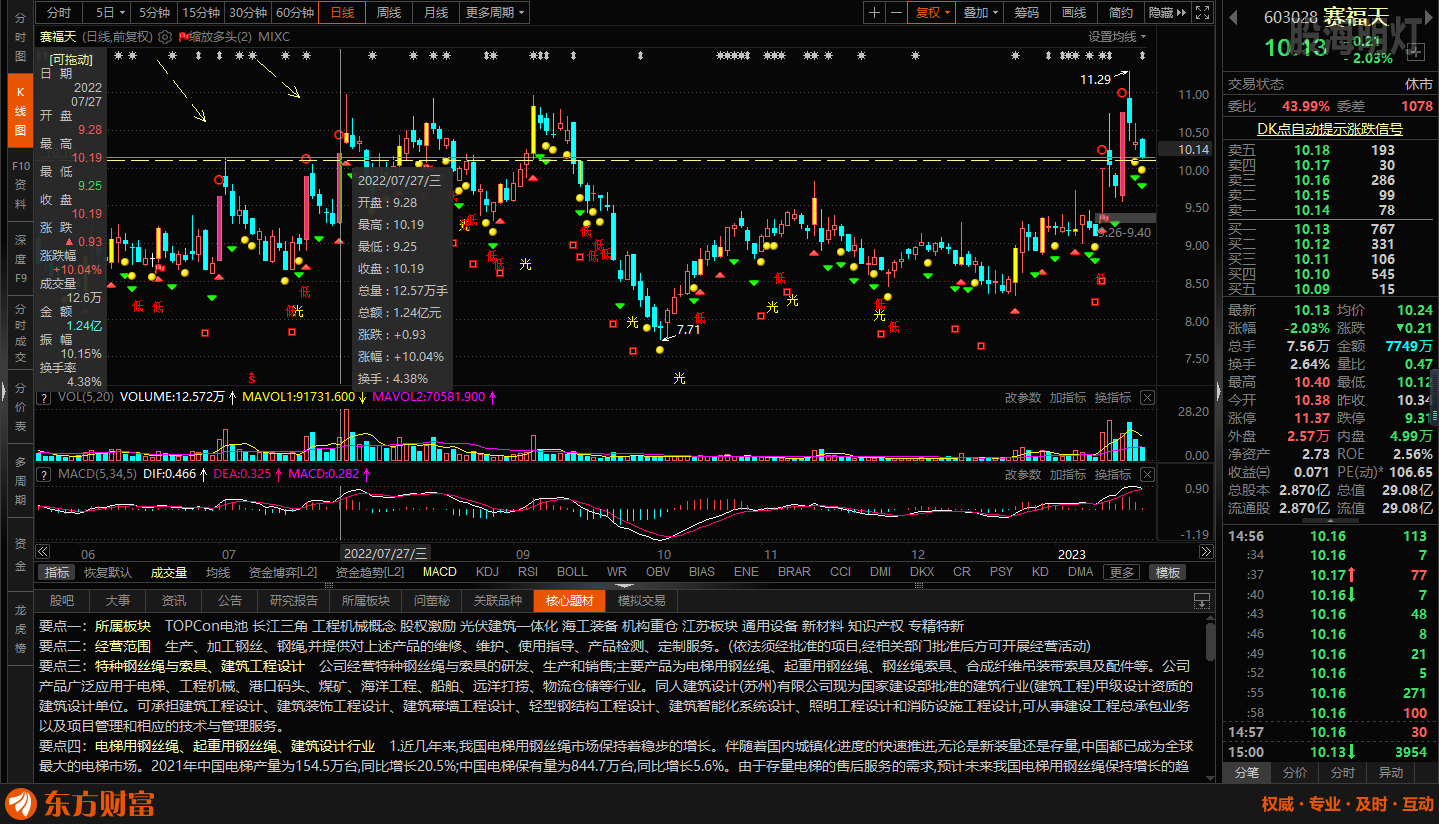1439x824 pixels.
Task: Toggle 资金趋势[L2] indicator
Action: tap(370, 572)
